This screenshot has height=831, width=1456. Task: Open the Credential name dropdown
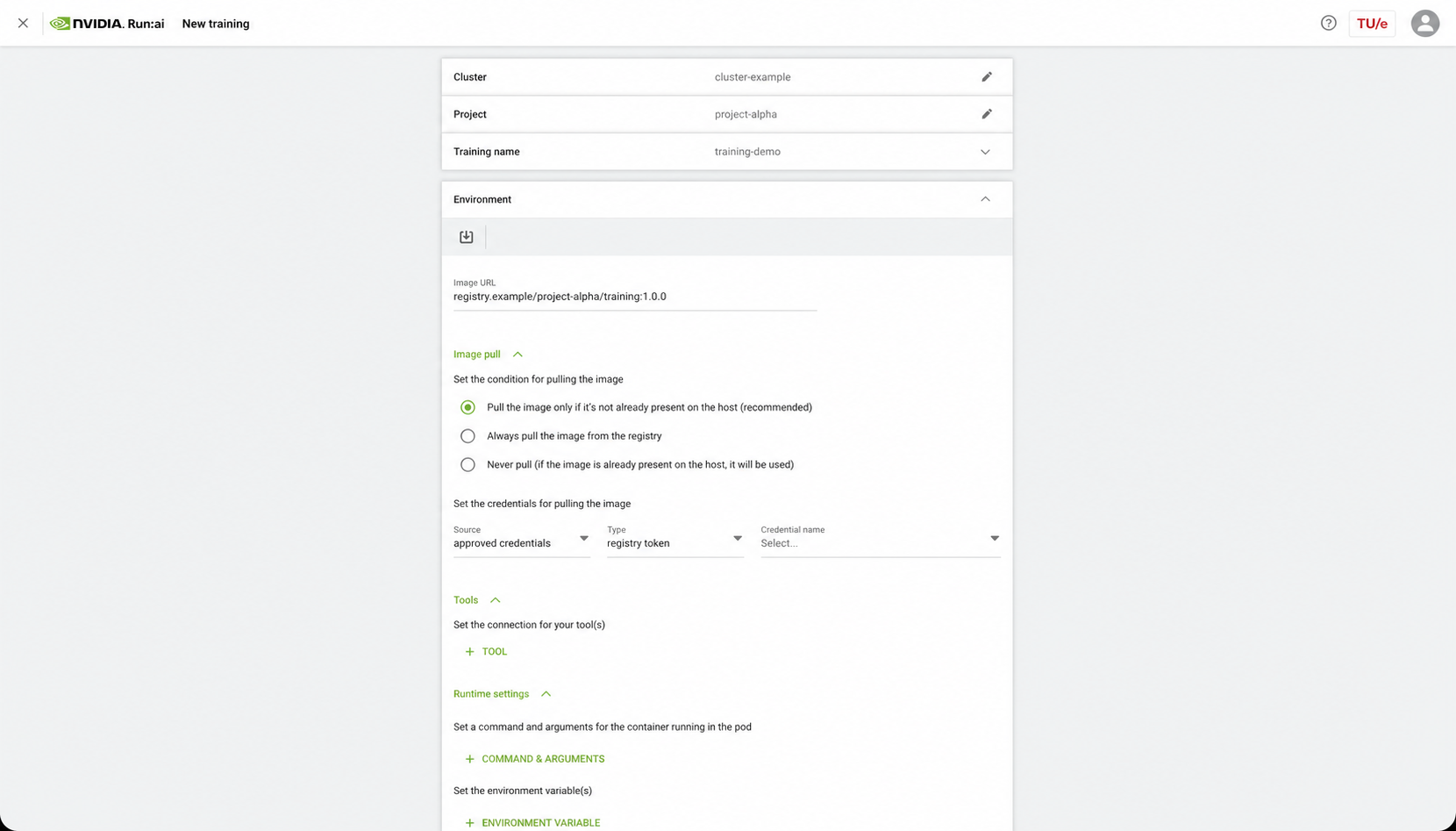click(881, 539)
